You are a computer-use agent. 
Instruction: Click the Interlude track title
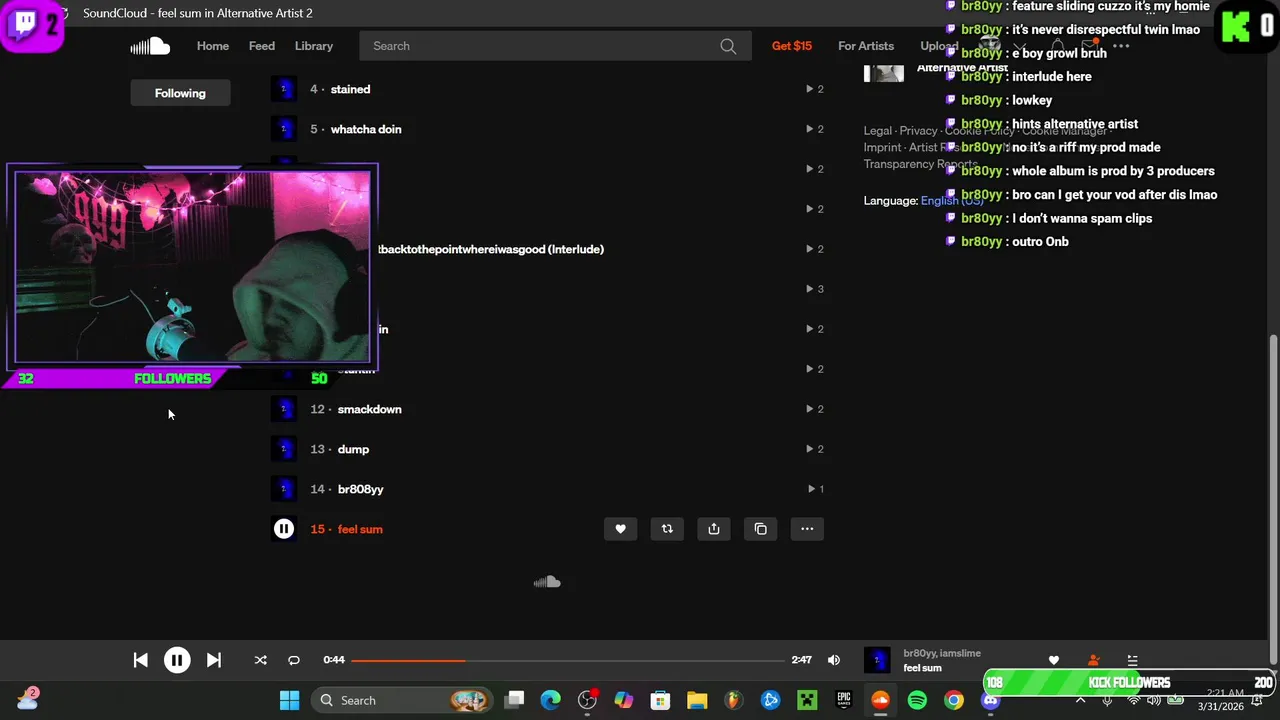coord(491,249)
